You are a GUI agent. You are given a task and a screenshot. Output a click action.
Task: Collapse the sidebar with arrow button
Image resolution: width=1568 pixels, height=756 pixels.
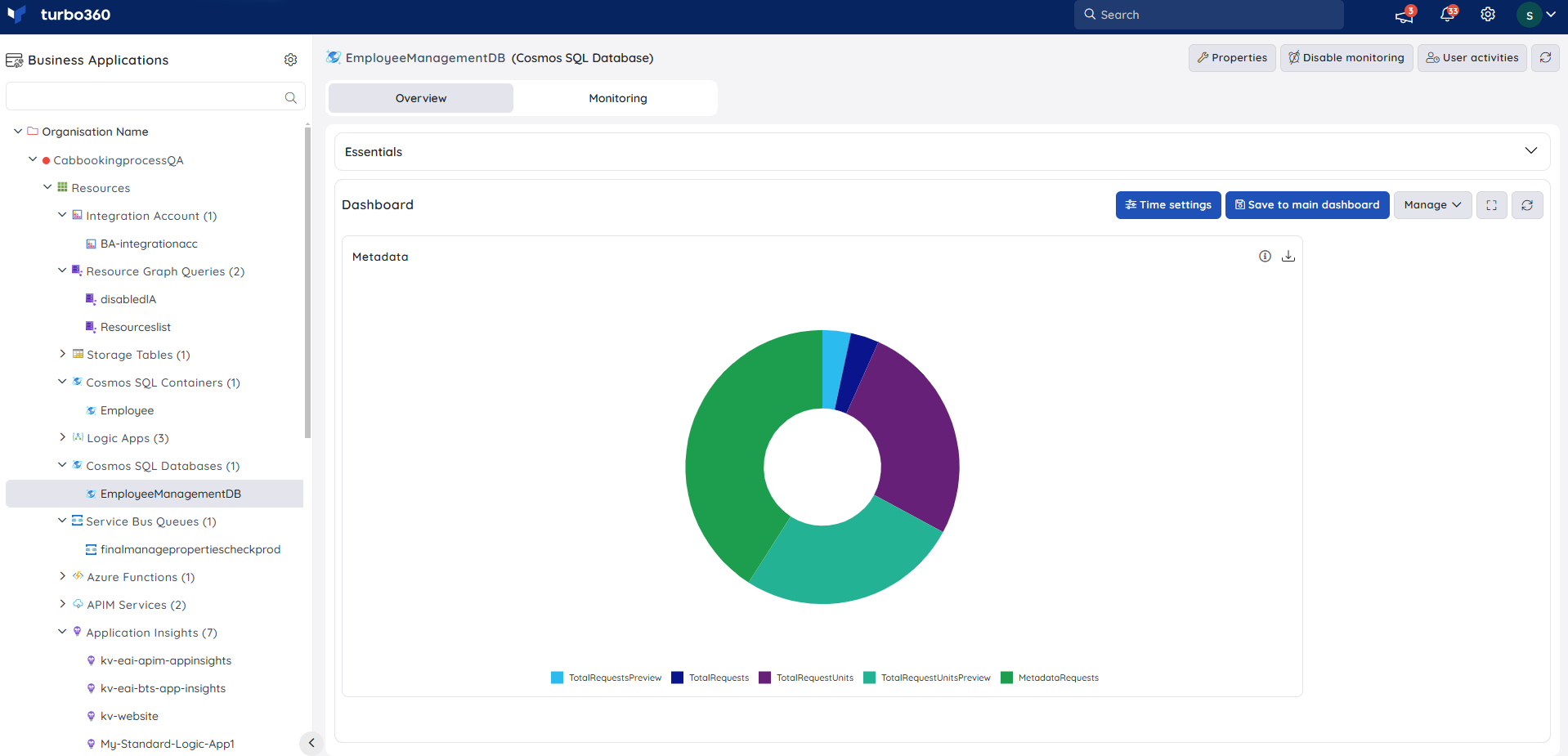(x=311, y=743)
